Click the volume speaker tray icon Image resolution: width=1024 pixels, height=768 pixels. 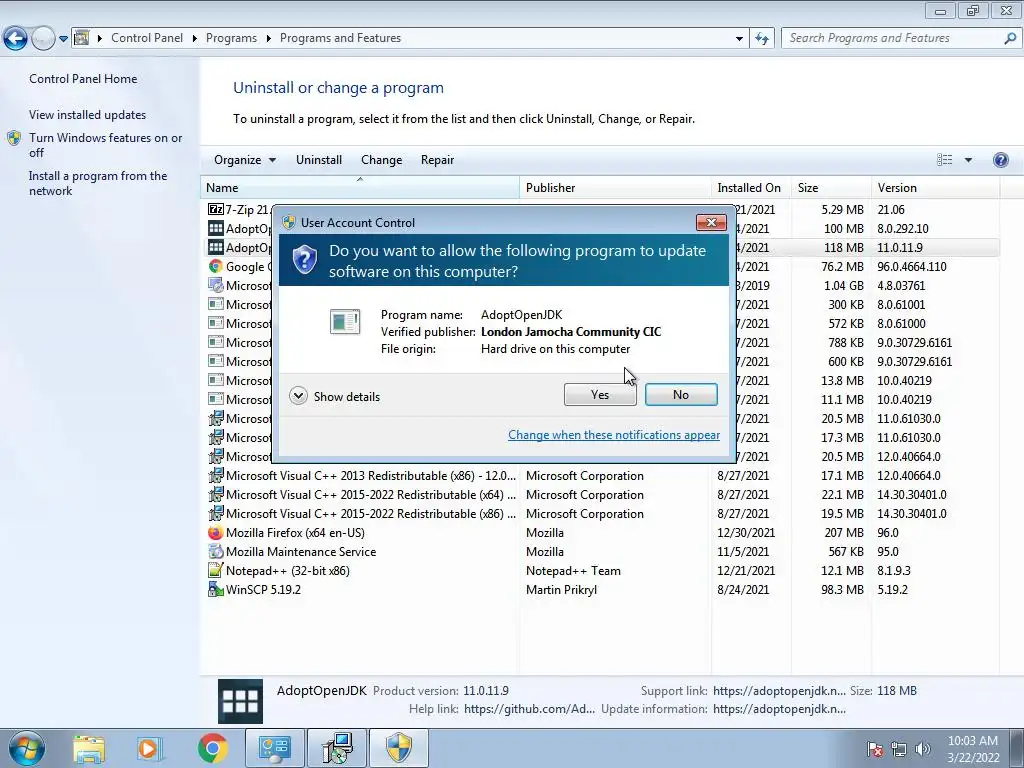923,749
